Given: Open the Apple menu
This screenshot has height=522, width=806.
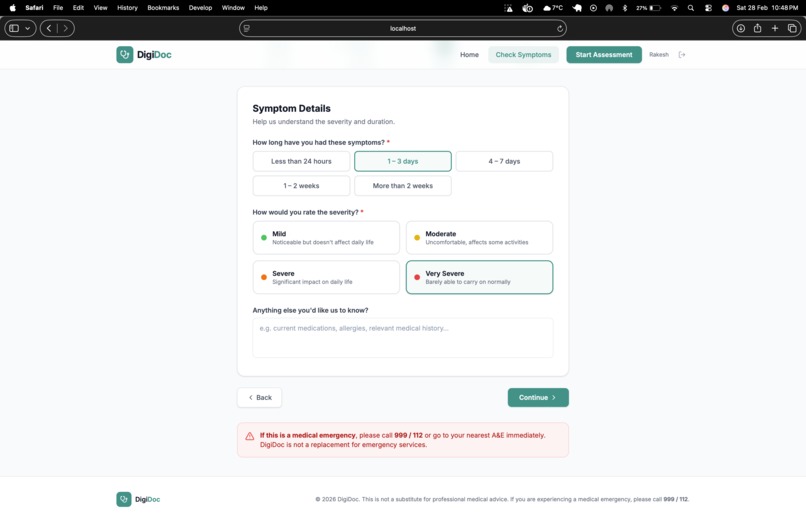Looking at the screenshot, I should [x=12, y=8].
